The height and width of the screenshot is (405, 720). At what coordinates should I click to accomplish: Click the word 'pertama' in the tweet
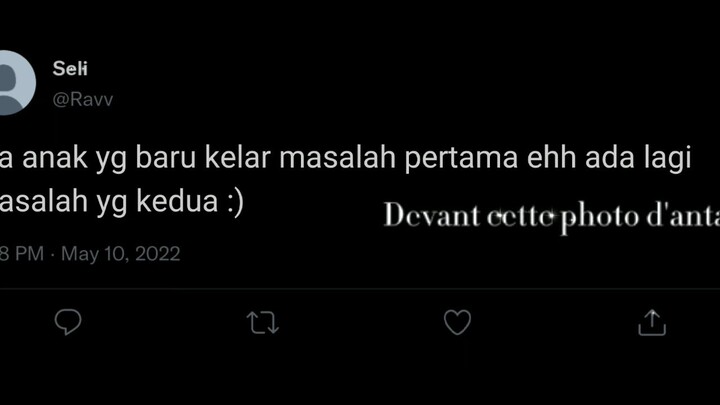(461, 158)
